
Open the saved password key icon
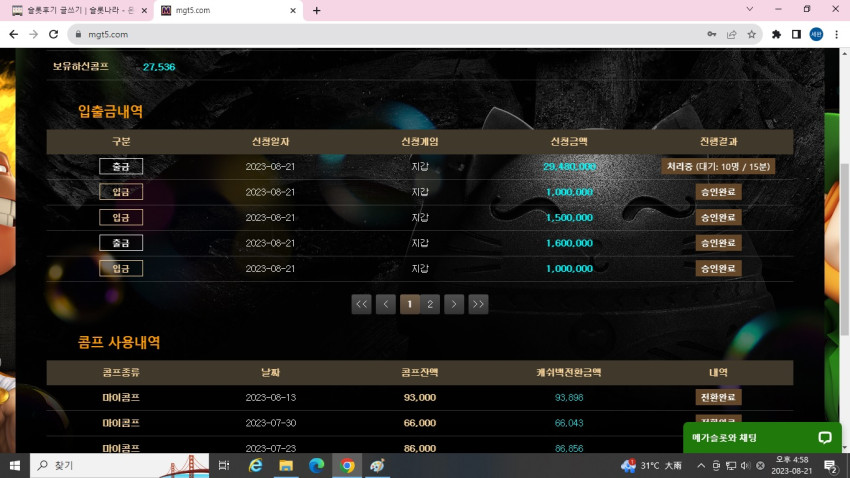pos(712,34)
